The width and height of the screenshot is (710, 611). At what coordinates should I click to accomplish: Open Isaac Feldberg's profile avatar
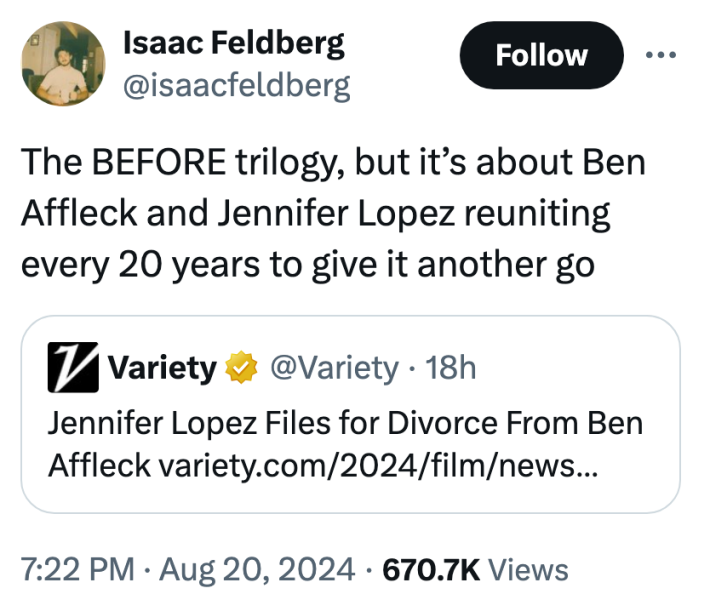pos(62,63)
